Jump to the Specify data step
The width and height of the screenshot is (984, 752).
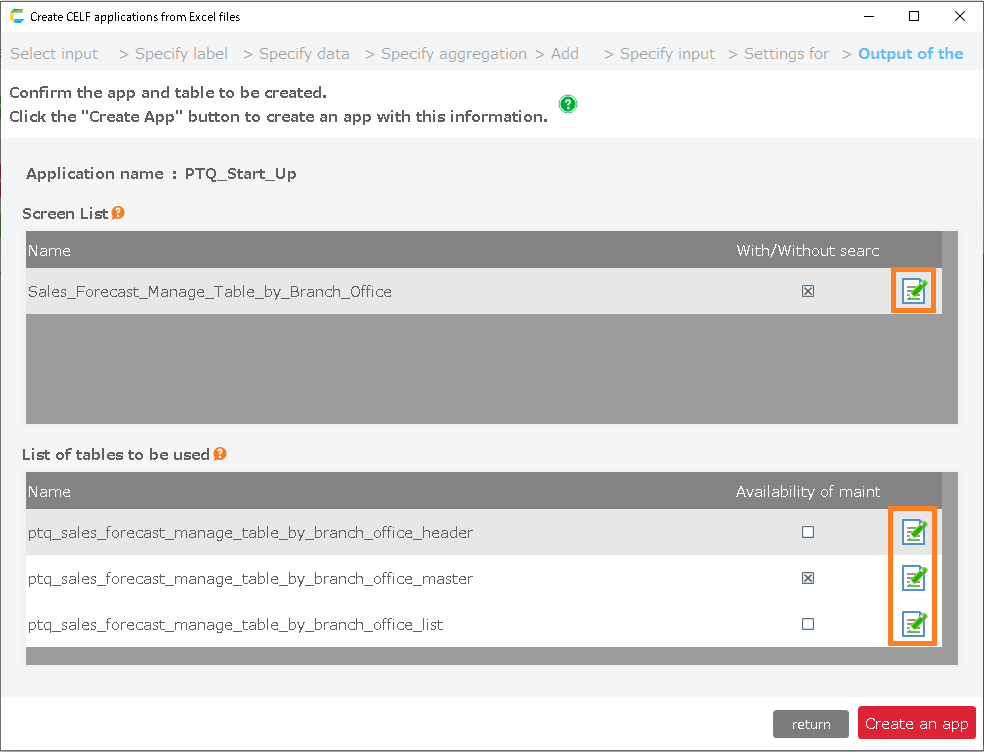(304, 54)
